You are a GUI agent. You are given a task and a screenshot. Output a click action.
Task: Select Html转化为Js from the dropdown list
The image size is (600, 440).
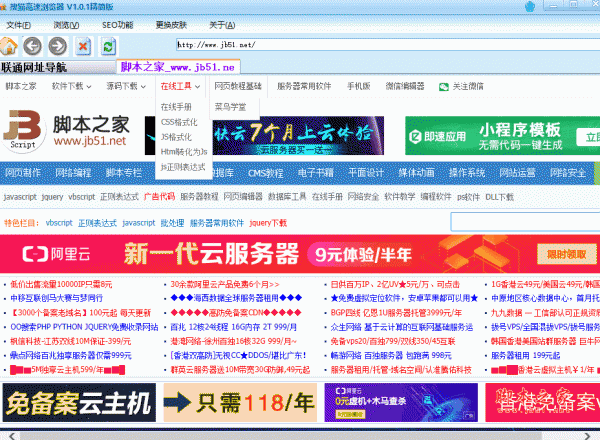point(184,152)
